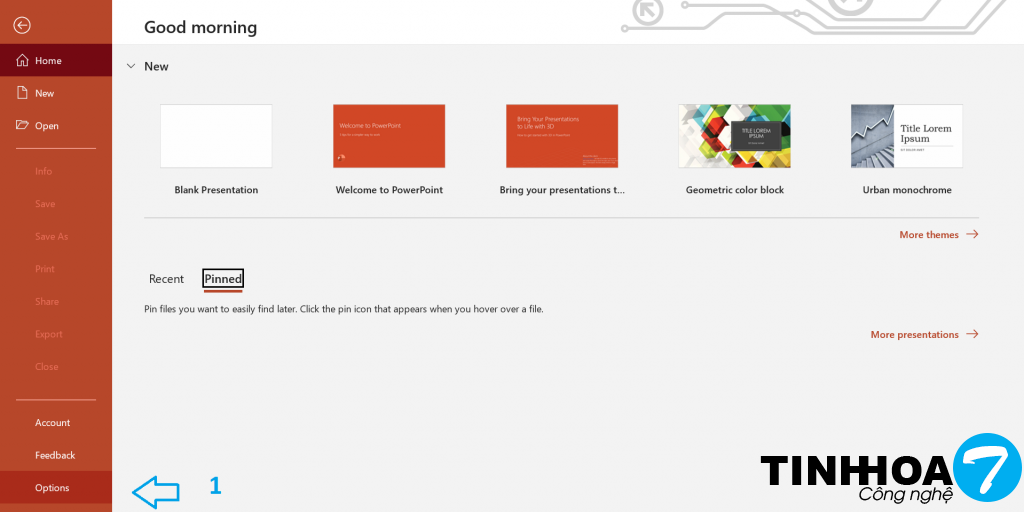Collapse the New section chevron
Viewport: 1024px width, 512px height.
click(130, 66)
